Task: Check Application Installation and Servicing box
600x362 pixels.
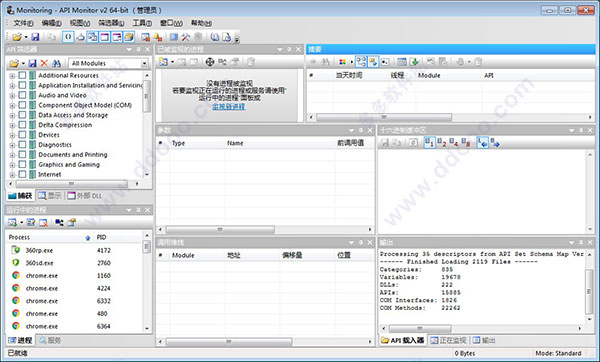Action: [x=22, y=85]
